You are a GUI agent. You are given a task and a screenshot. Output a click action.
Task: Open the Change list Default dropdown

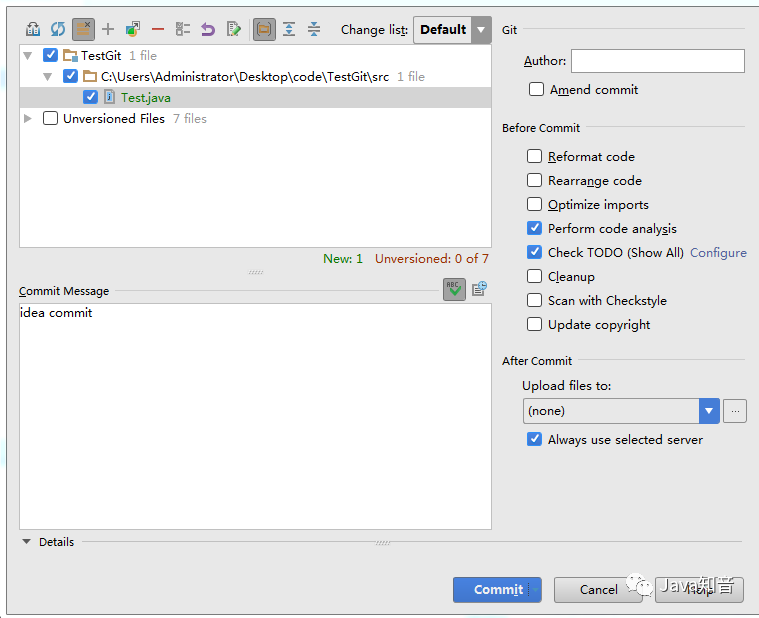[x=453, y=30]
